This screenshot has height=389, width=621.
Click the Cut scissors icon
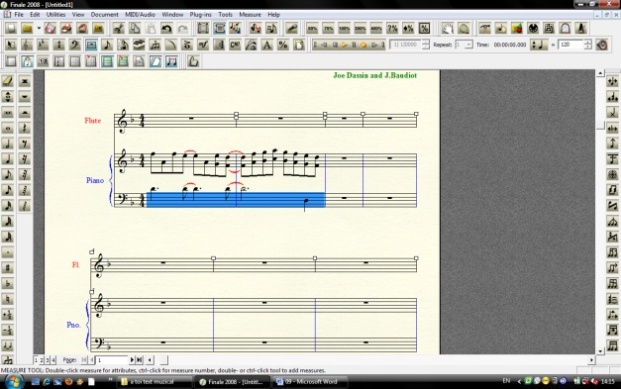119,28
